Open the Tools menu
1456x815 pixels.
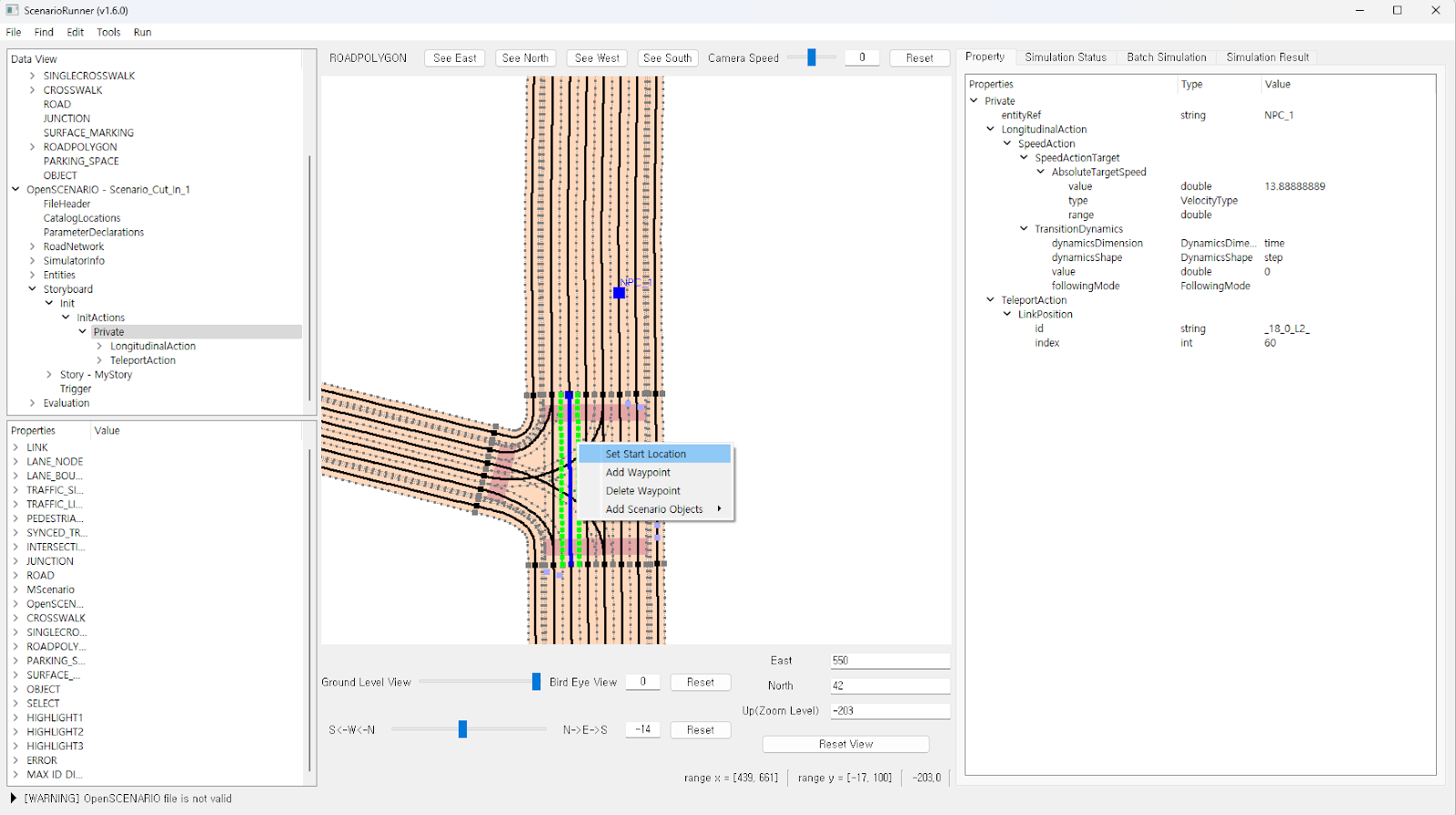click(108, 32)
